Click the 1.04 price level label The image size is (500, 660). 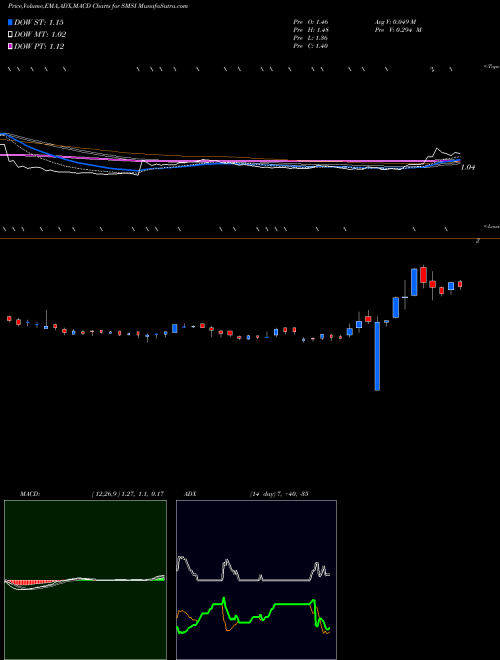click(468, 168)
